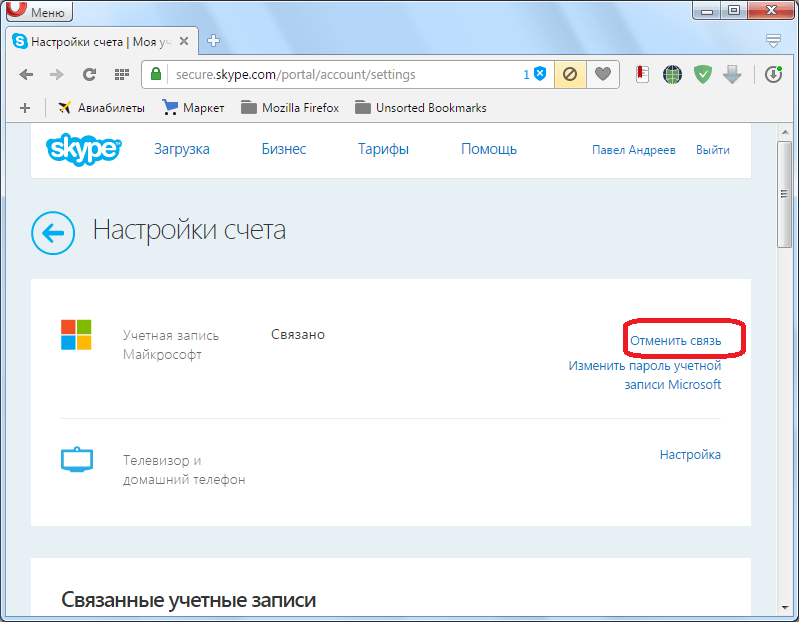Open the Авиабилеты bookmark
Viewport: 799px width, 622px height.
click(x=101, y=108)
